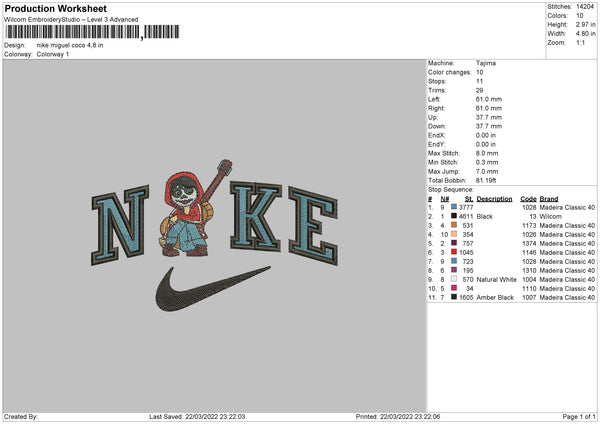This screenshot has height=424, width=600.
Task: Click the 'Amber Black' description
Action: pyautogui.click(x=495, y=297)
